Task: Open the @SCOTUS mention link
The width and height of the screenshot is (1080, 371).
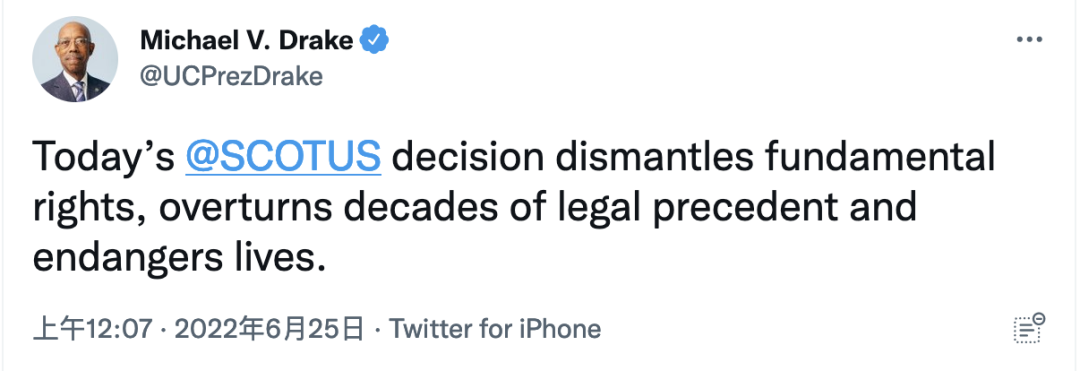Action: point(283,157)
